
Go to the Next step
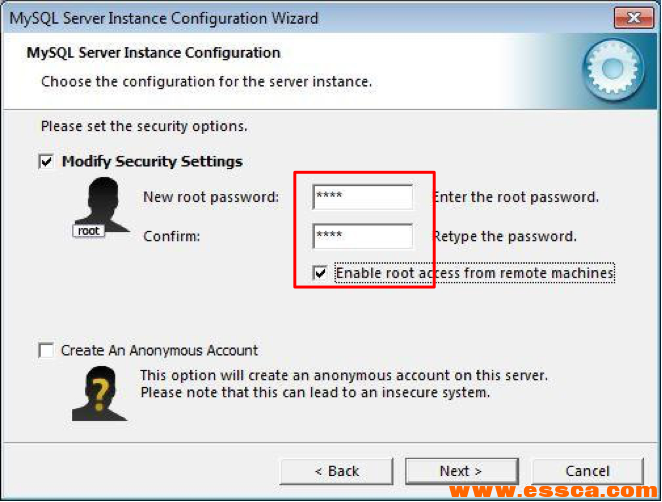click(461, 471)
